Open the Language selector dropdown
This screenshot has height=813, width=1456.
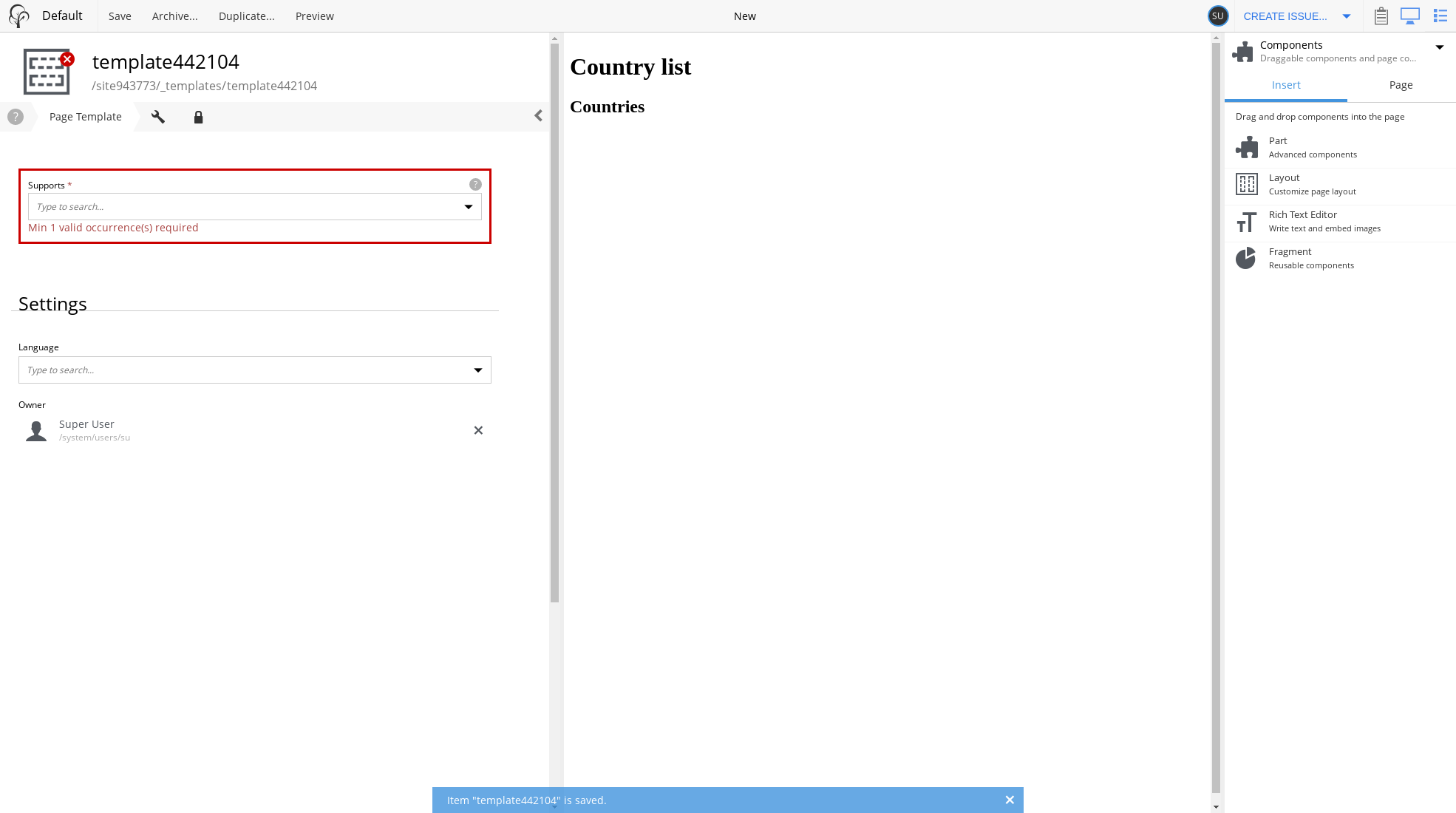[478, 370]
